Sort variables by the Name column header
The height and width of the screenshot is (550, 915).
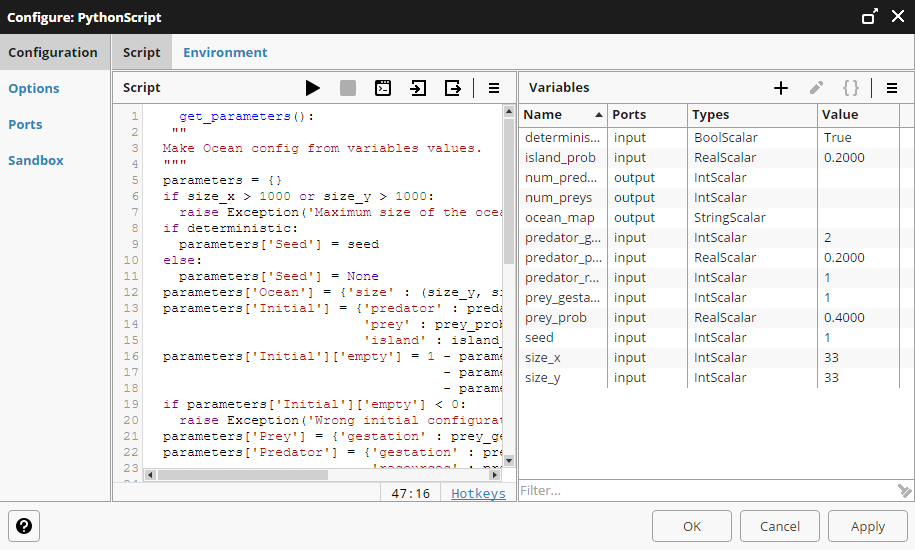point(563,115)
